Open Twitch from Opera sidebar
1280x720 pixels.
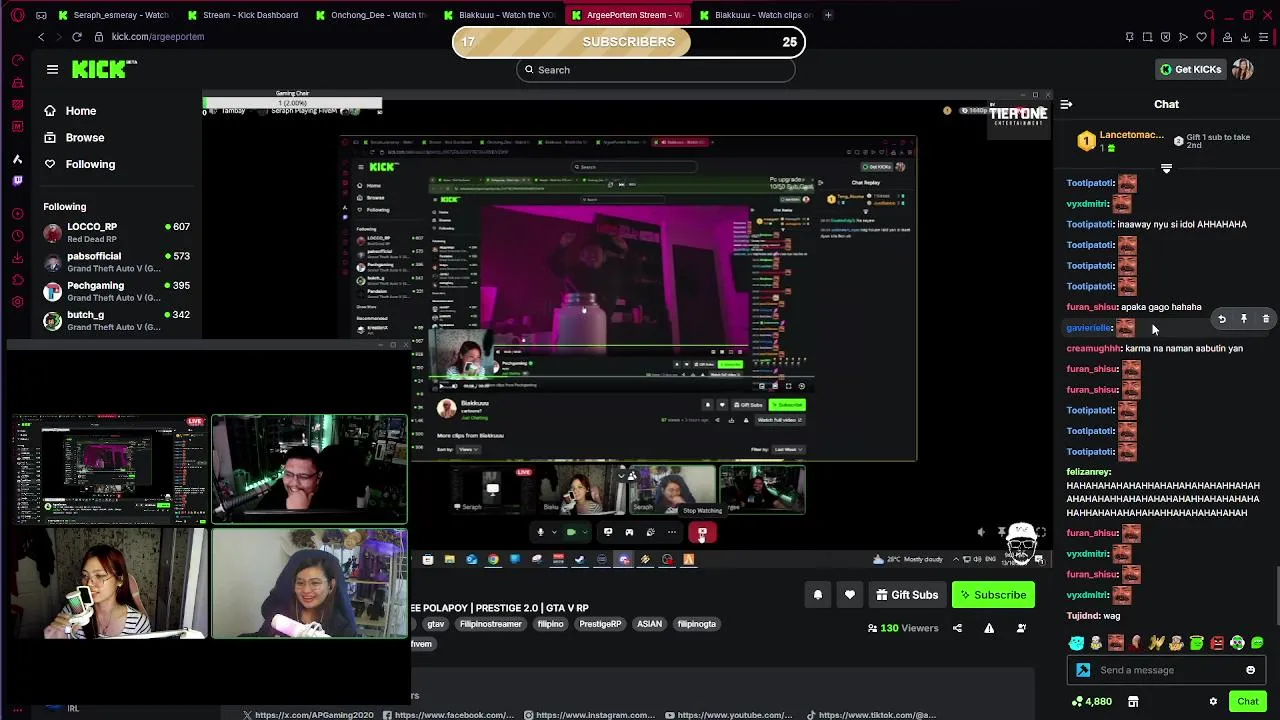(17, 181)
